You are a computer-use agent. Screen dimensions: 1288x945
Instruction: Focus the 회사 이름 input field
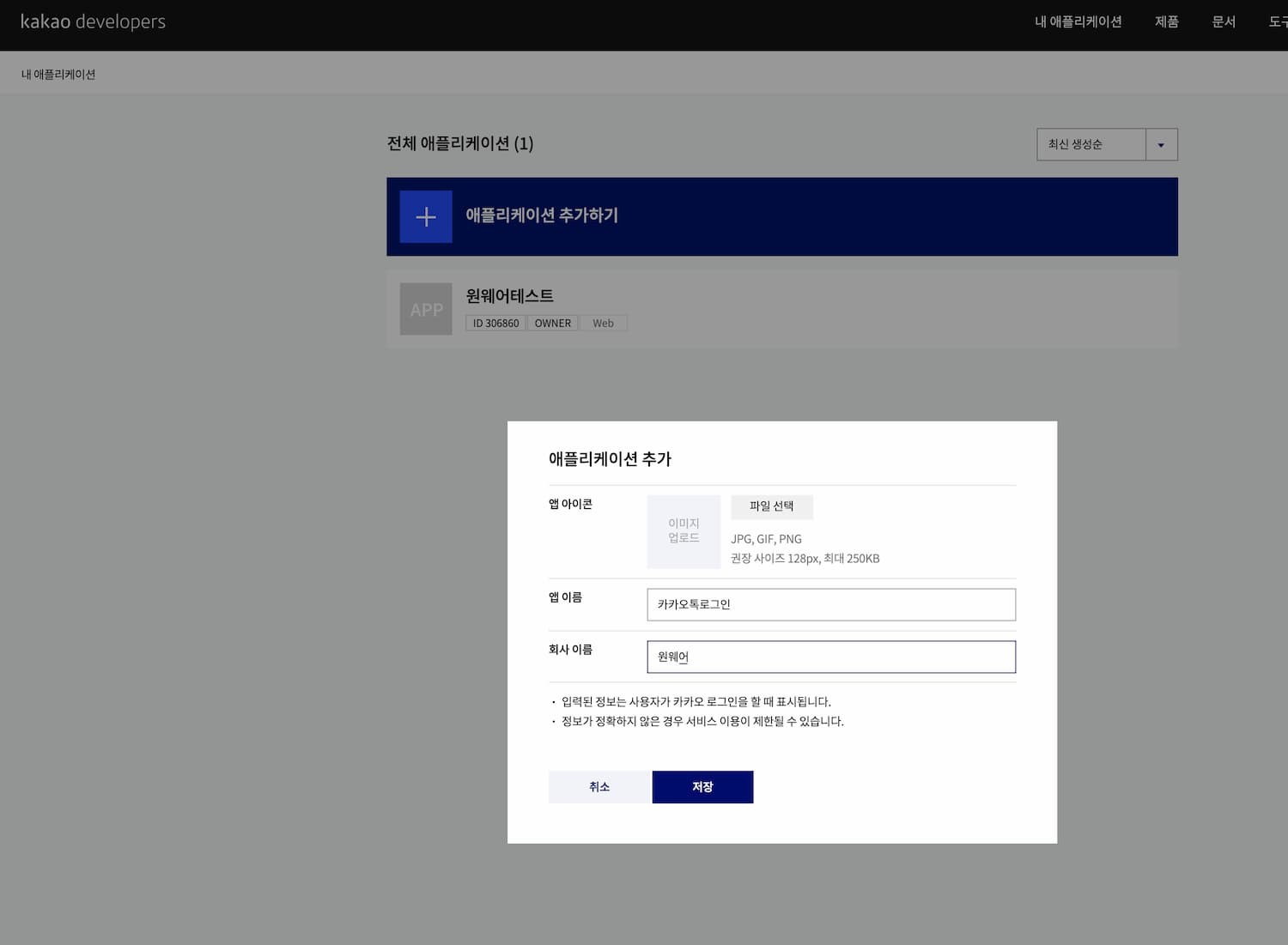click(831, 657)
